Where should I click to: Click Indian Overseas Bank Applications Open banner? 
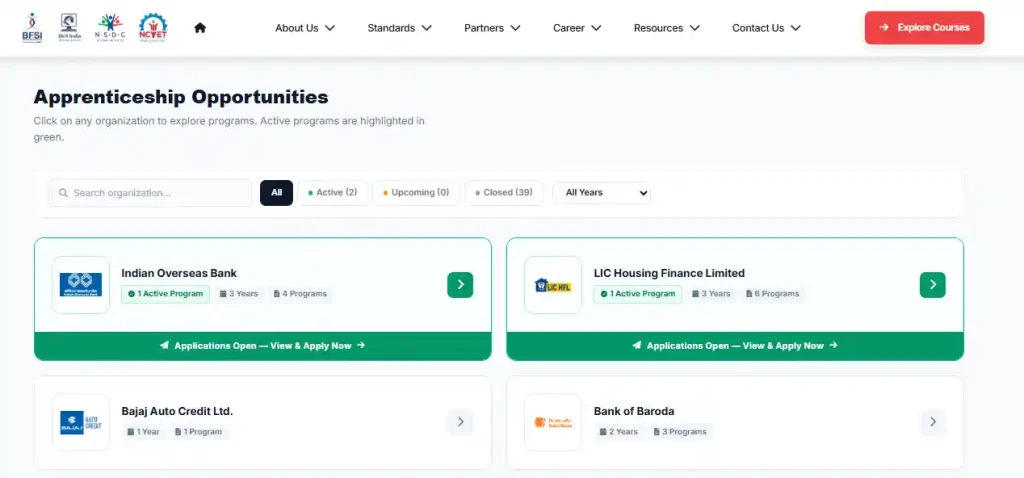point(263,346)
